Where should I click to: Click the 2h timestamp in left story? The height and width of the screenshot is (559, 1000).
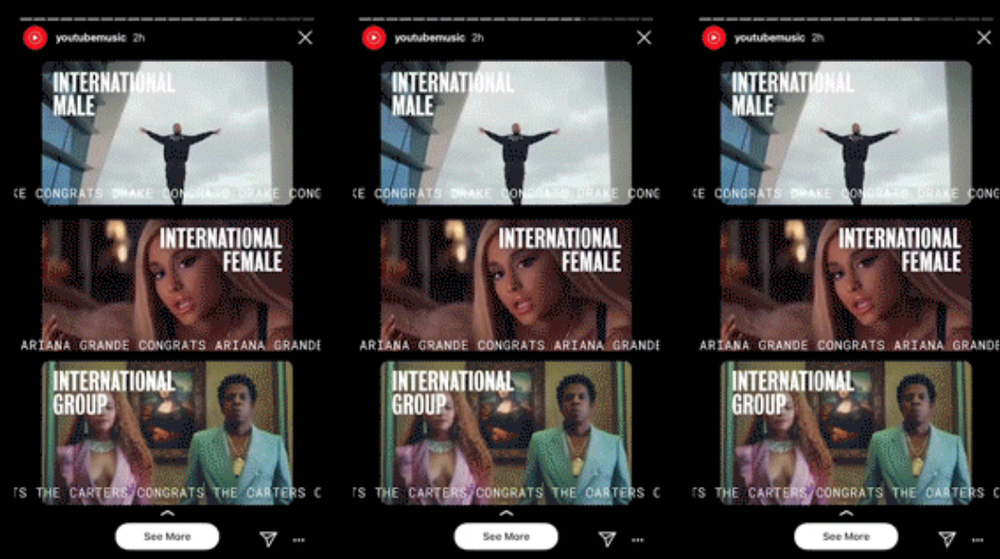coord(138,38)
